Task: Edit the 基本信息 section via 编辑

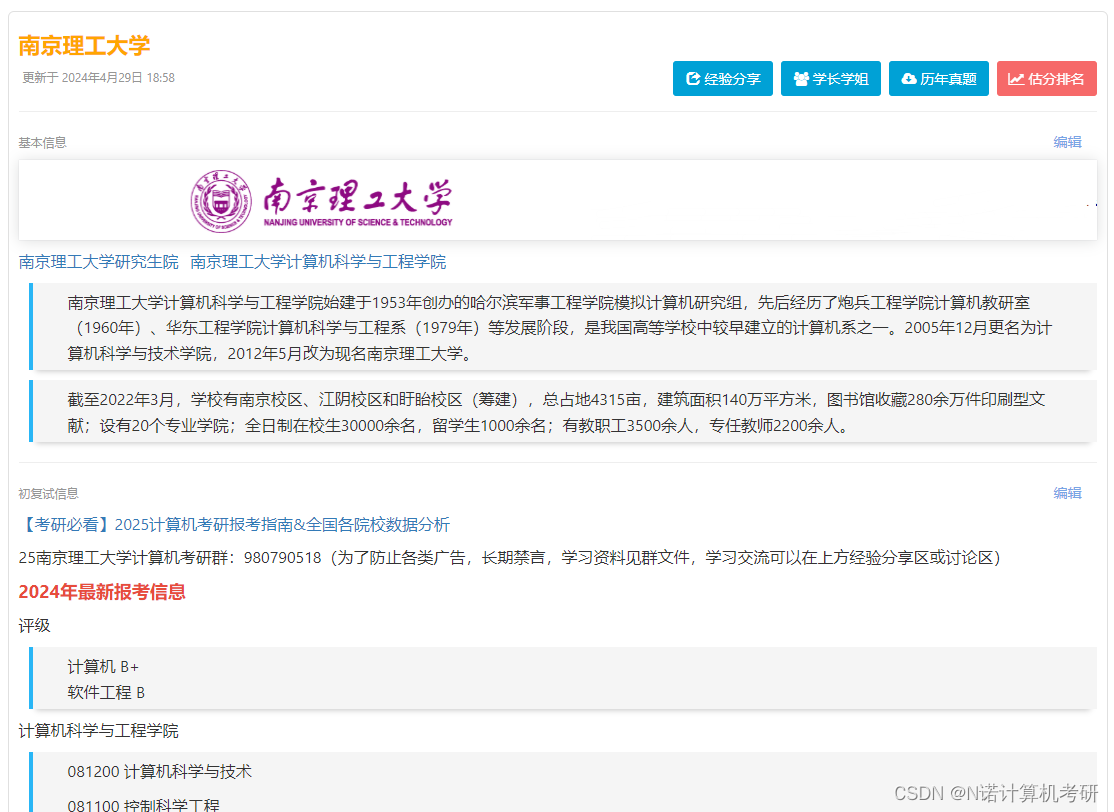Action: 1067,142
